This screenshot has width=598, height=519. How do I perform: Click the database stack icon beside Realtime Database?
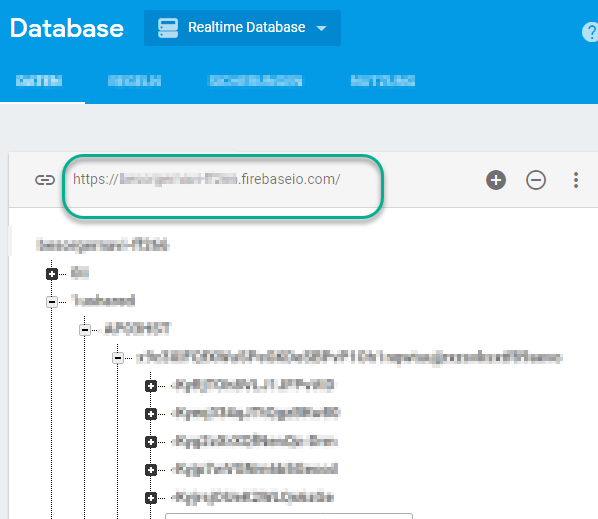(x=168, y=28)
